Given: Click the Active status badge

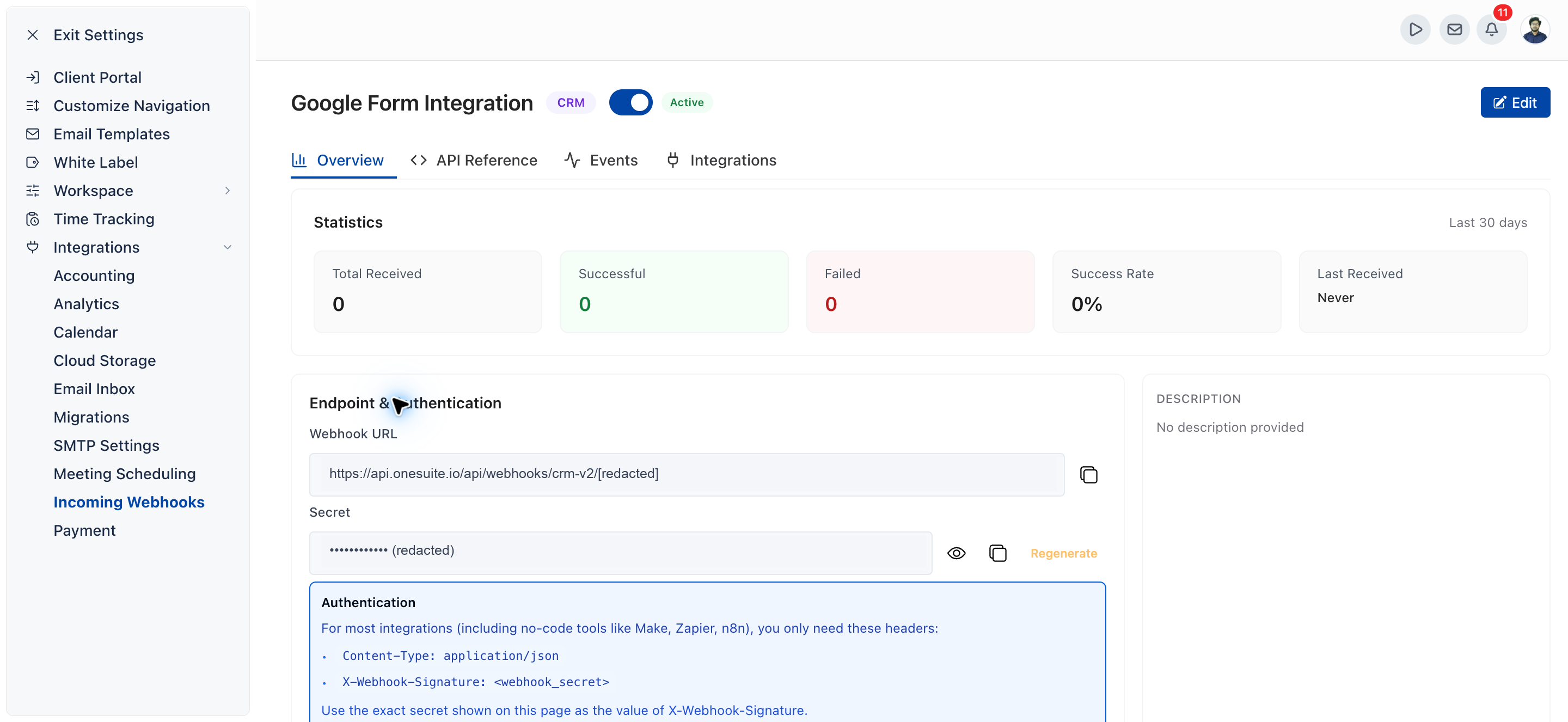Looking at the screenshot, I should coord(687,102).
